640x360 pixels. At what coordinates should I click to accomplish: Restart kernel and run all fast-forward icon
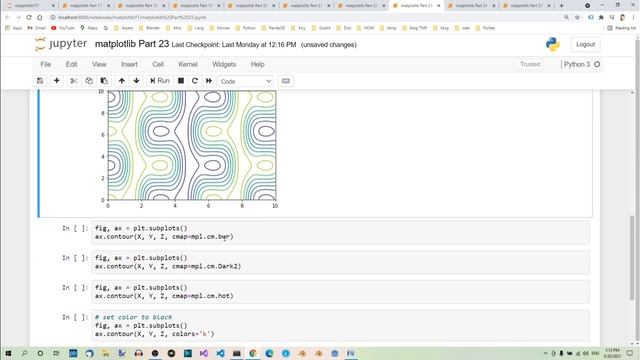tap(209, 81)
